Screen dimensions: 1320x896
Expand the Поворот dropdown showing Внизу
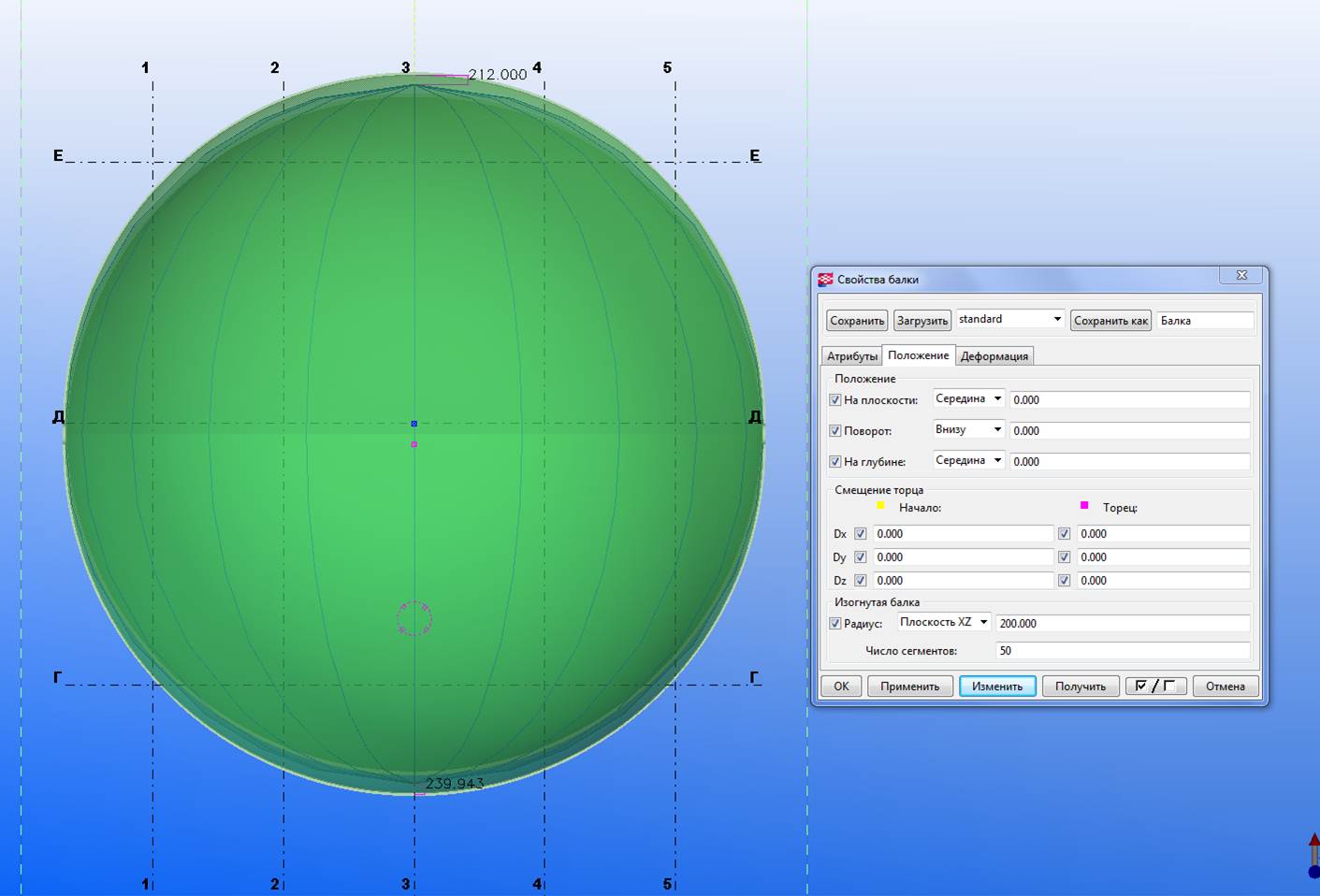tap(968, 430)
